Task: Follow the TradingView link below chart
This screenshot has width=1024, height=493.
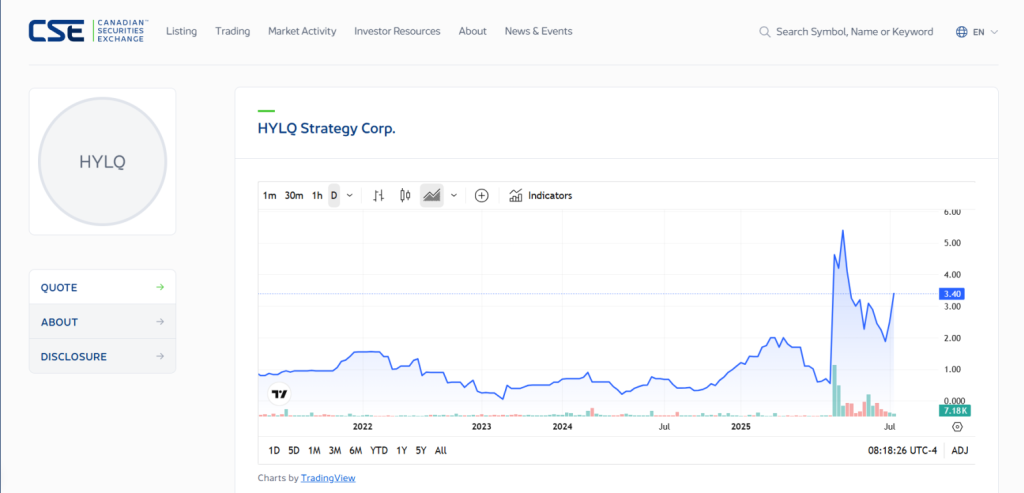Action: point(328,478)
